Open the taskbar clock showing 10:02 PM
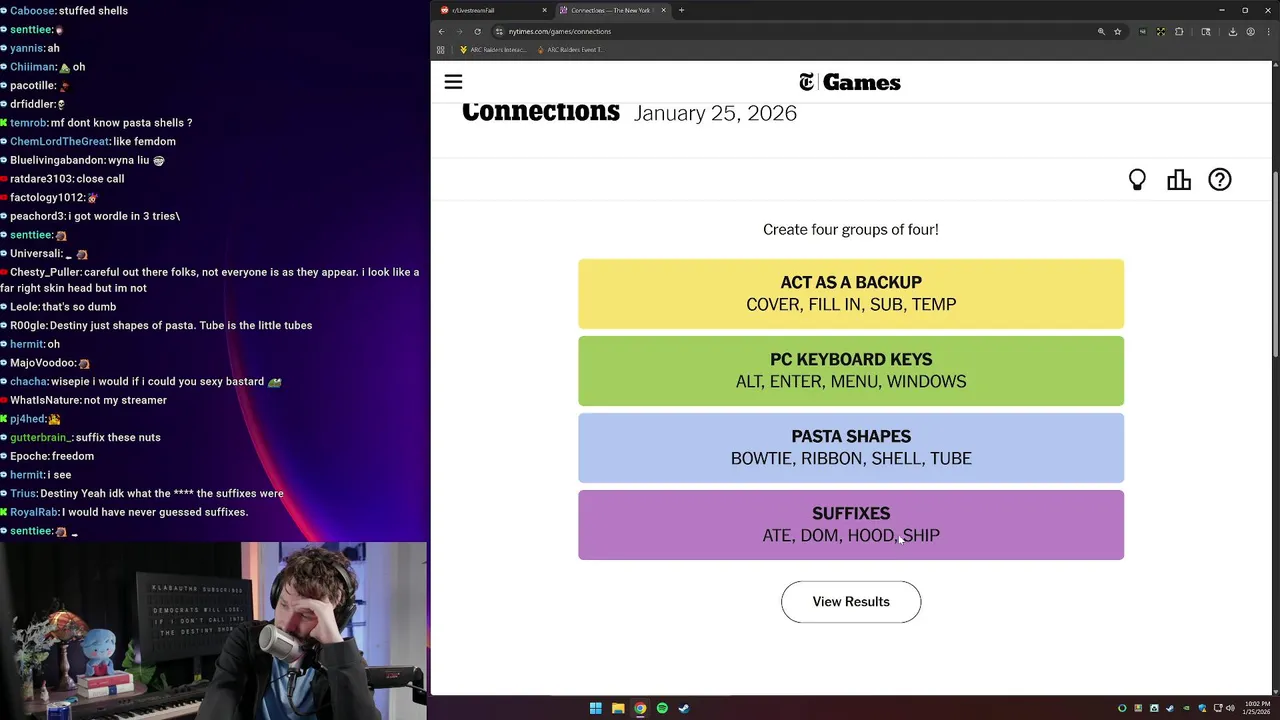The width and height of the screenshot is (1280, 720). tap(1256, 708)
